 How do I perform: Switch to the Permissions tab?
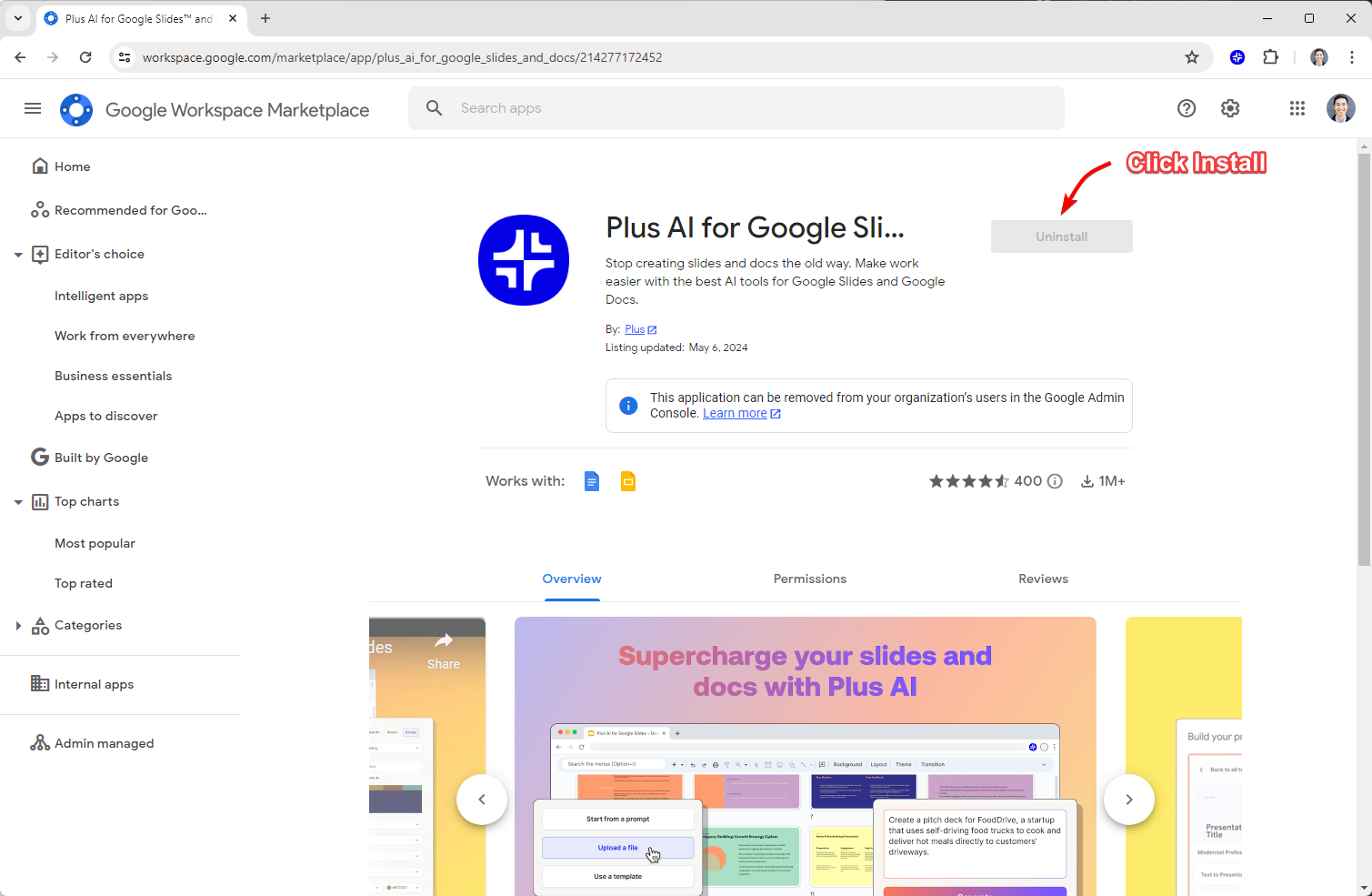(x=810, y=579)
